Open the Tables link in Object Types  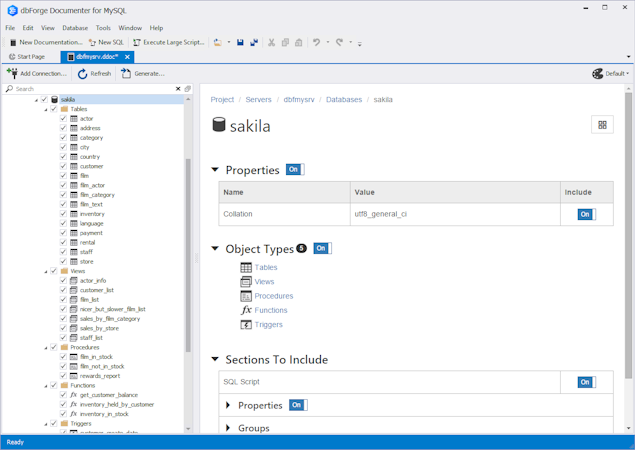click(x=266, y=267)
